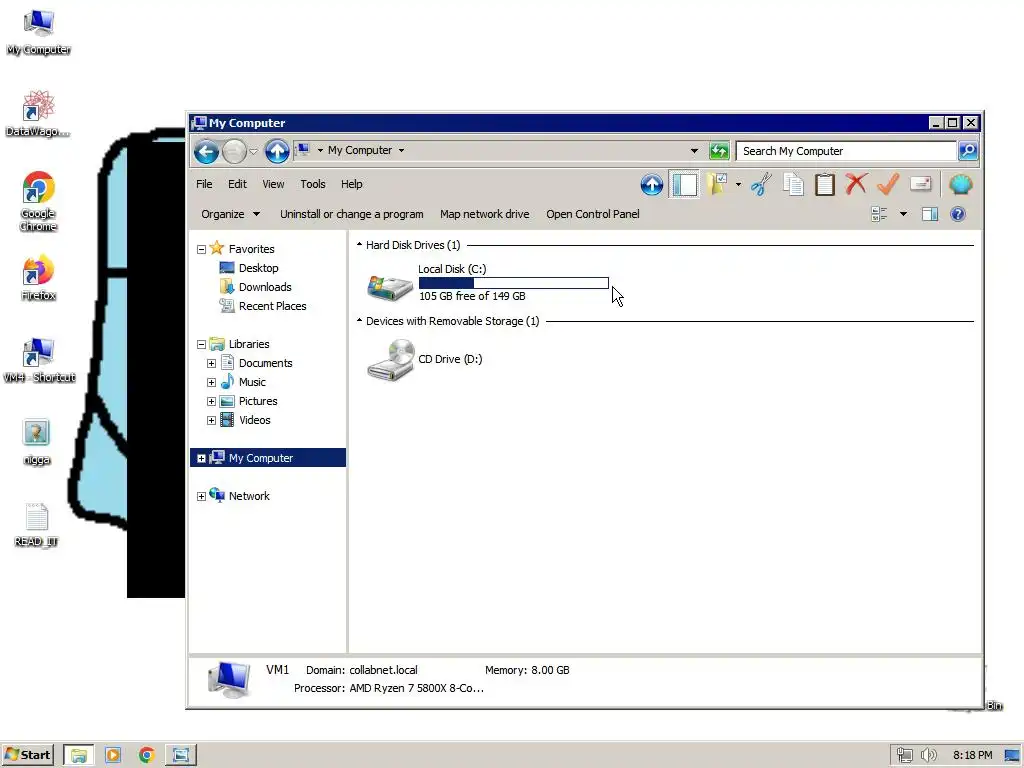This screenshot has height=768, width=1024.
Task: Select Desktop in Favorites
Action: tap(259, 268)
